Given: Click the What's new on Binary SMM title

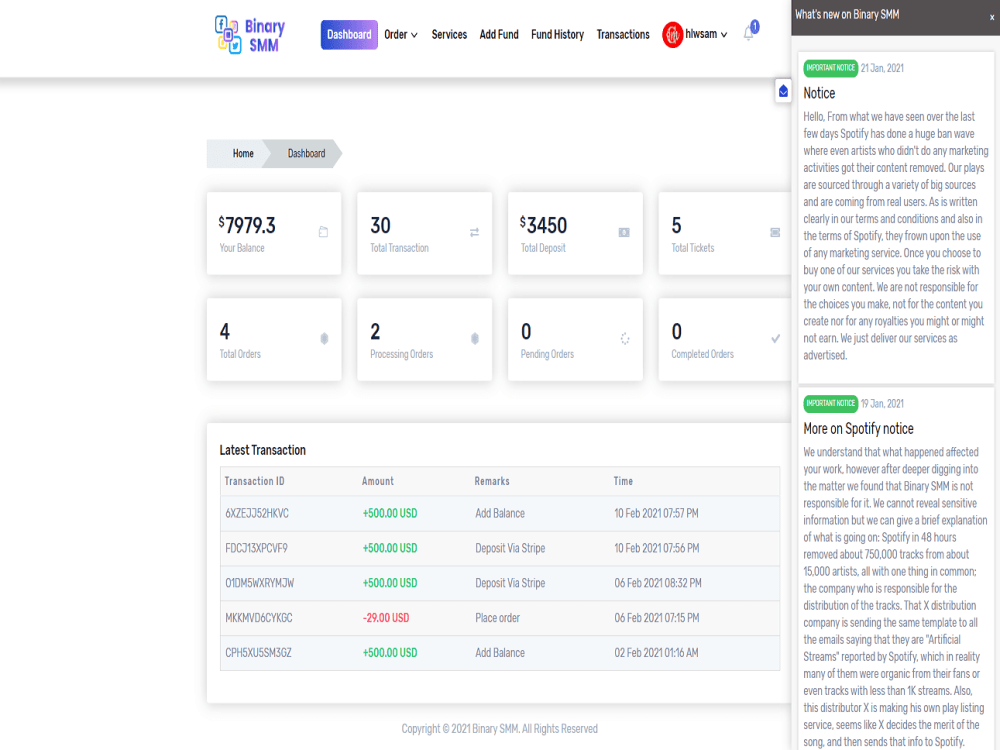Looking at the screenshot, I should point(847,15).
